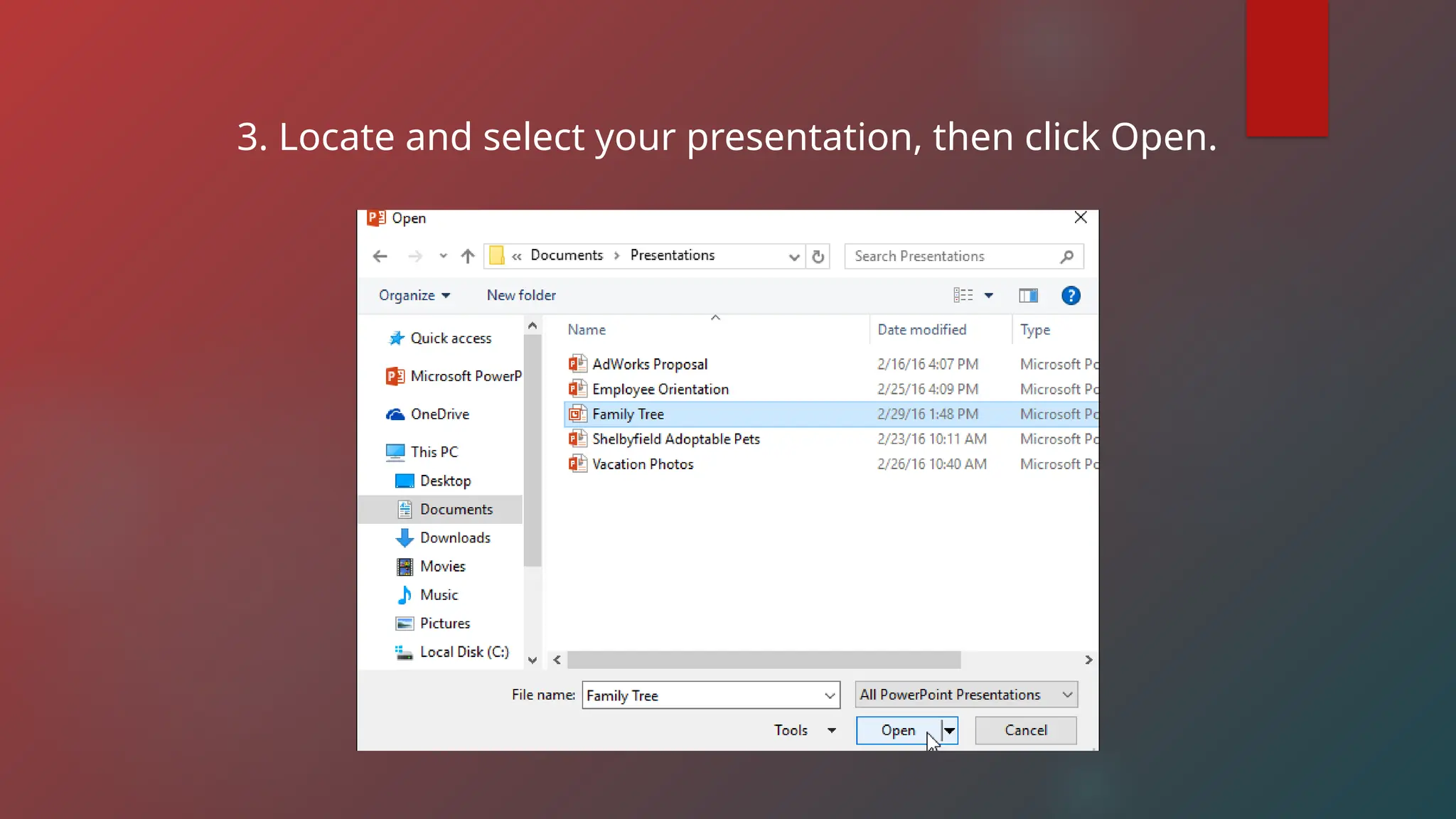This screenshot has height=819, width=1456.
Task: Click date 2/25/16 4:09 PM
Action: tap(927, 390)
